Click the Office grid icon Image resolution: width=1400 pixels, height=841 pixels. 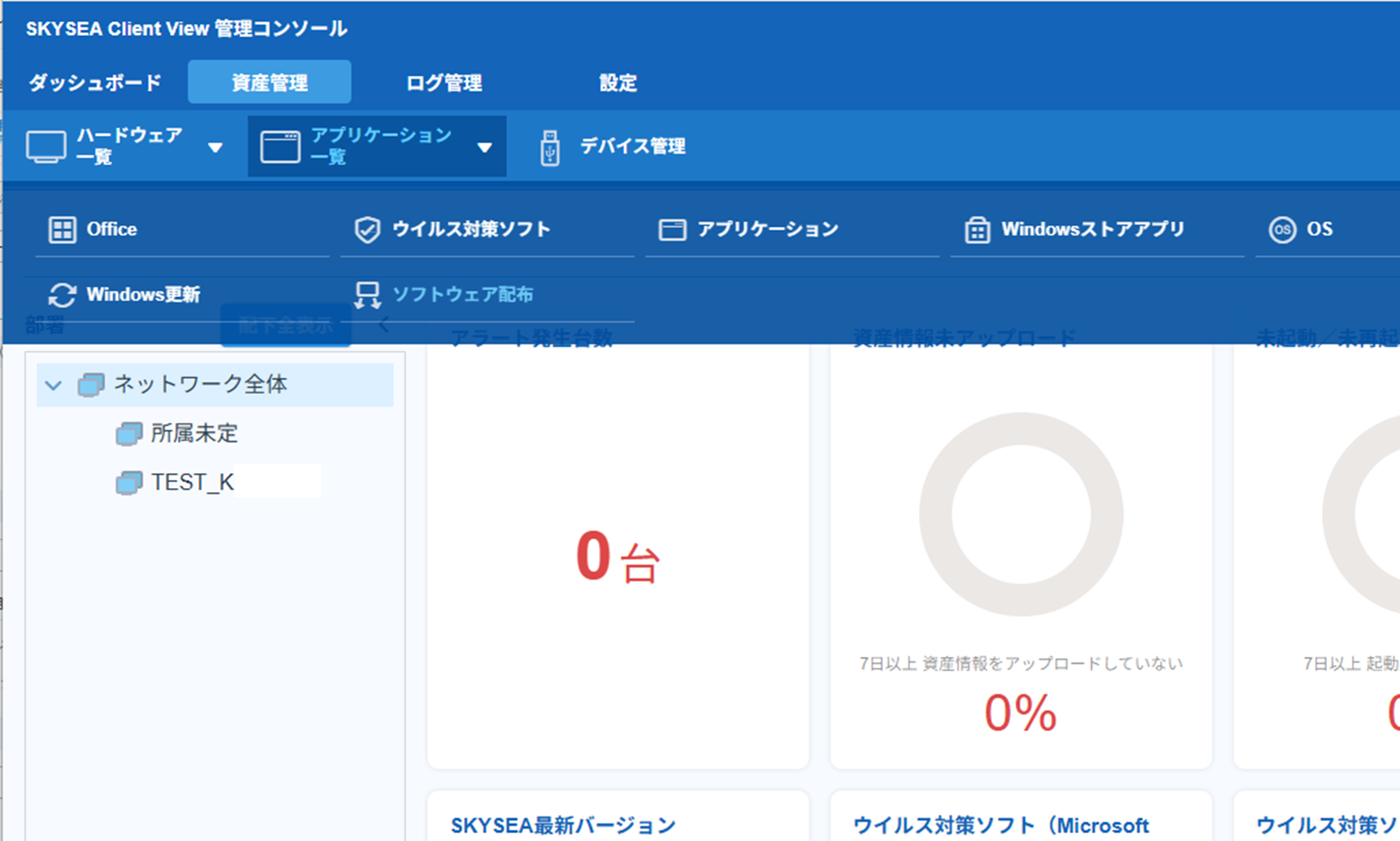[62, 230]
